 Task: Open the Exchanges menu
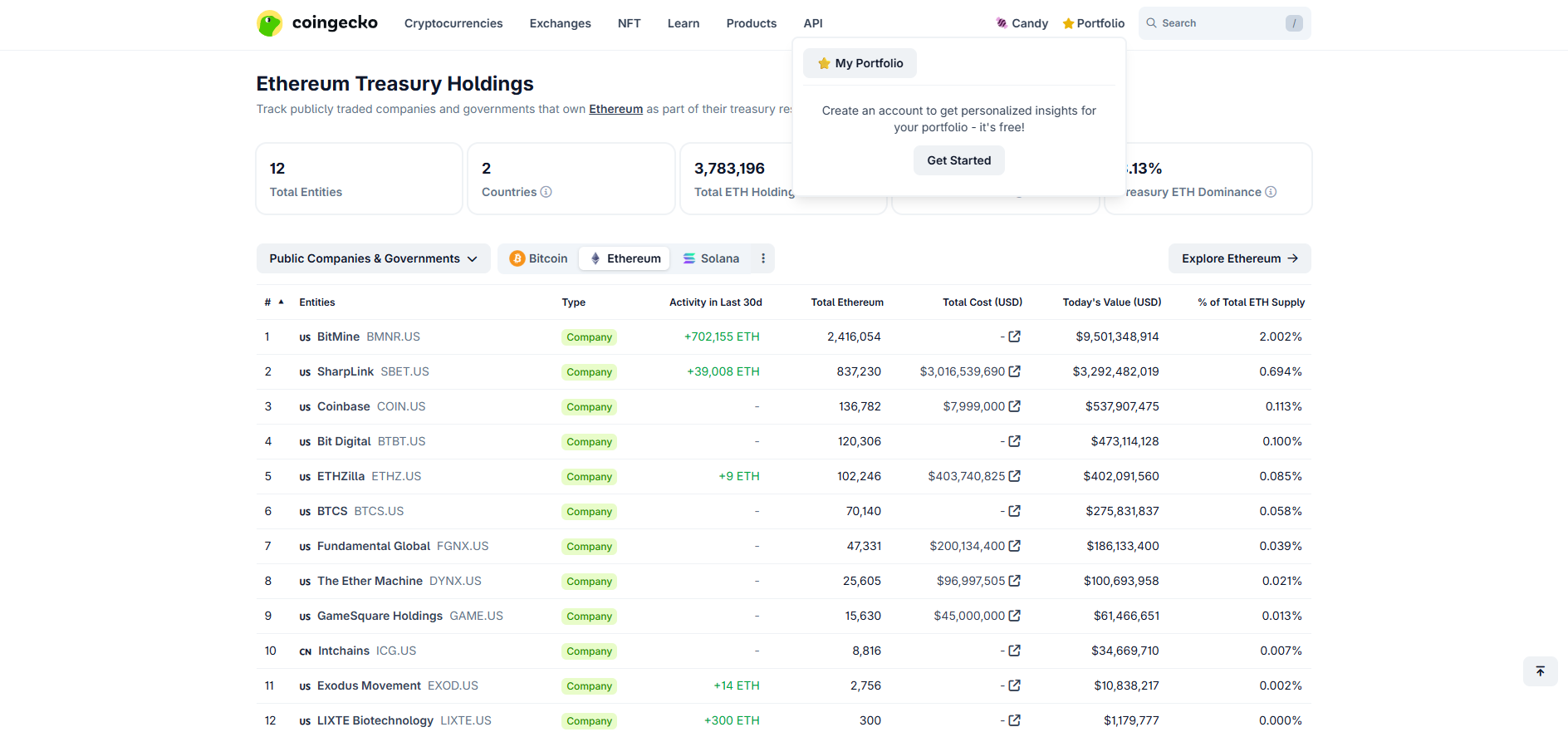point(561,23)
